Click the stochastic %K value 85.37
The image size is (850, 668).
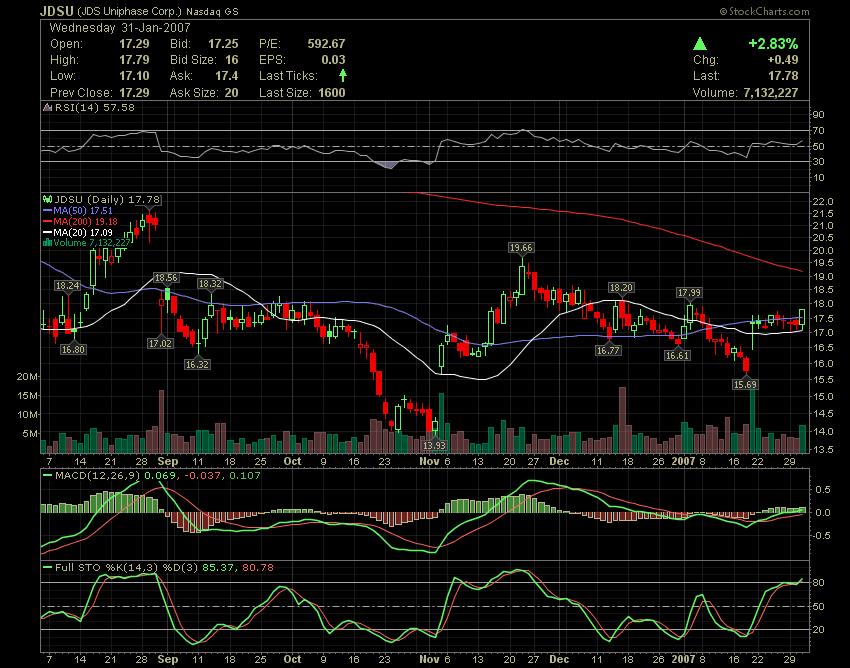pyautogui.click(x=217, y=568)
